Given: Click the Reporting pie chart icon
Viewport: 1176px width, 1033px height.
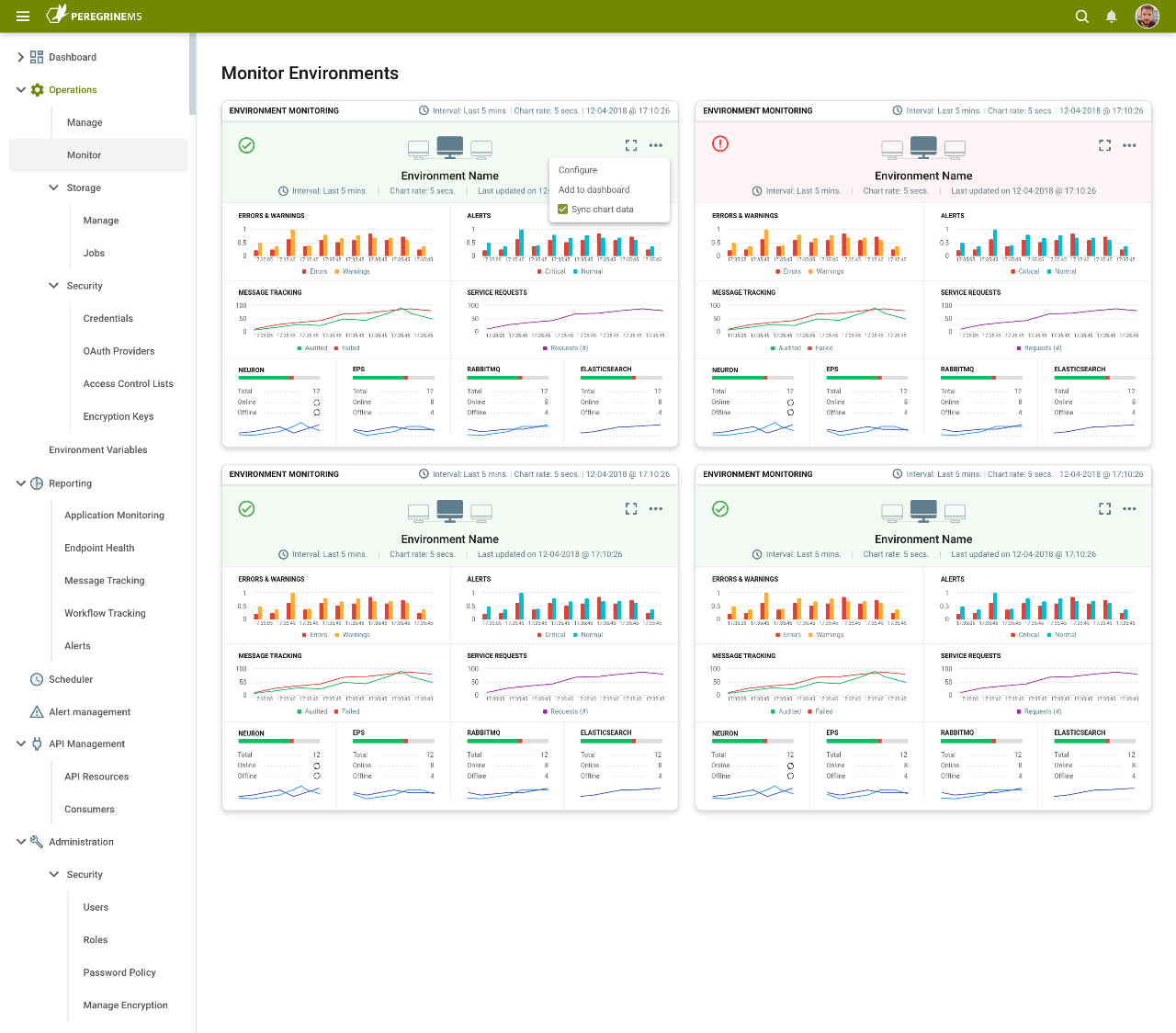Looking at the screenshot, I should click(37, 483).
